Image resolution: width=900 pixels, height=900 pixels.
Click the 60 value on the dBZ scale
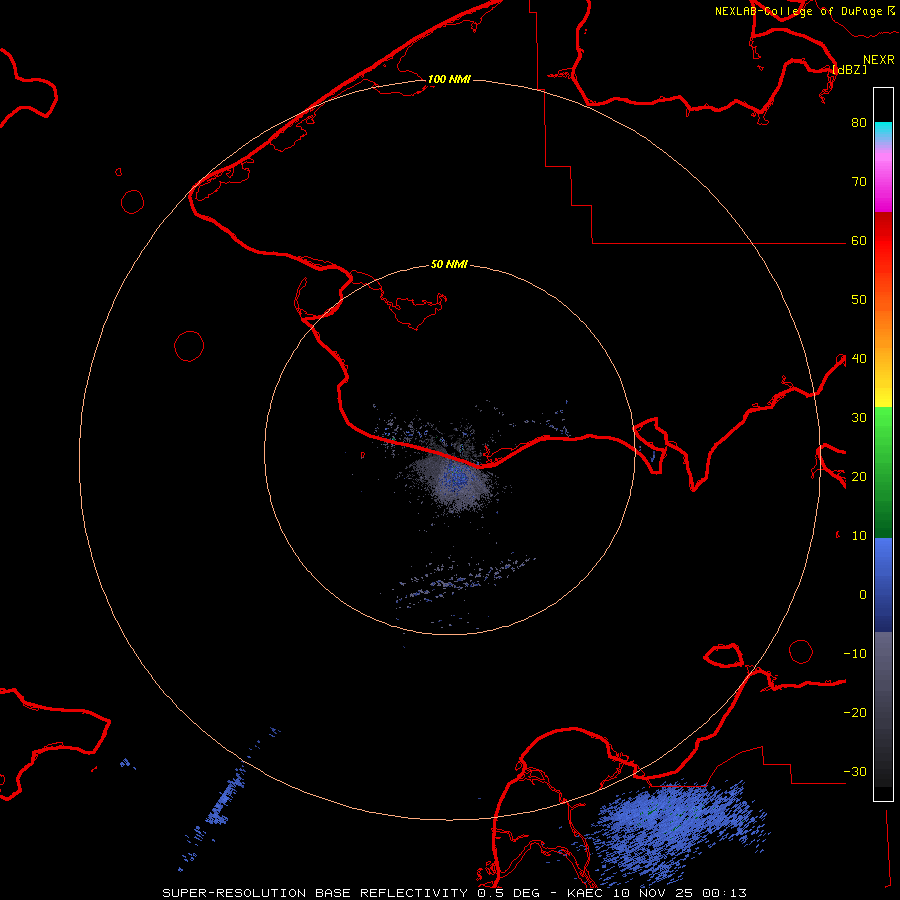pyautogui.click(x=859, y=241)
